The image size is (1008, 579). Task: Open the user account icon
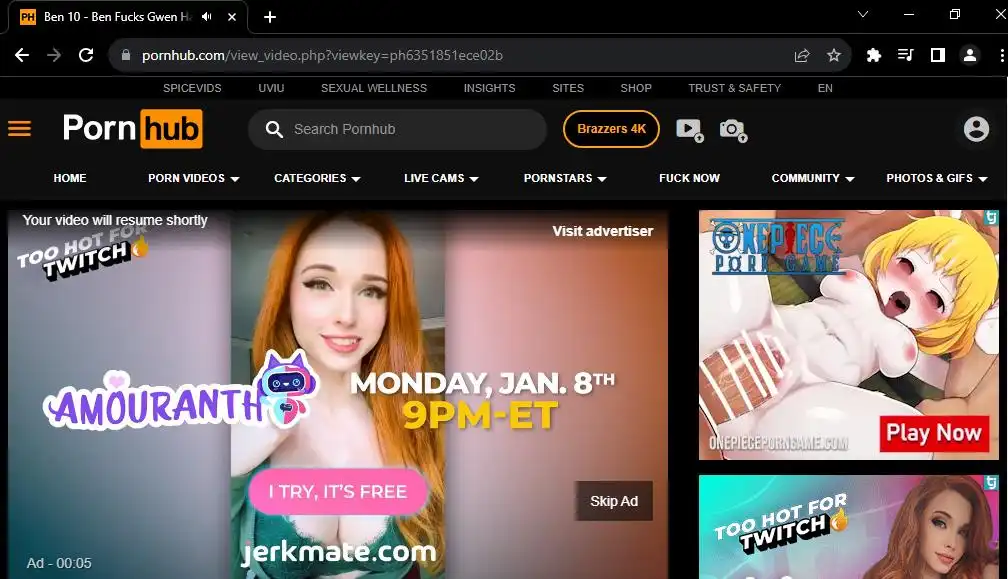tap(976, 129)
